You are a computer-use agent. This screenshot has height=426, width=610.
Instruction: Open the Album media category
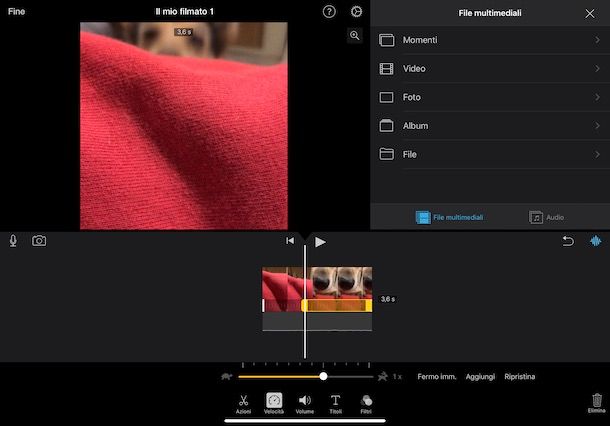pyautogui.click(x=490, y=126)
